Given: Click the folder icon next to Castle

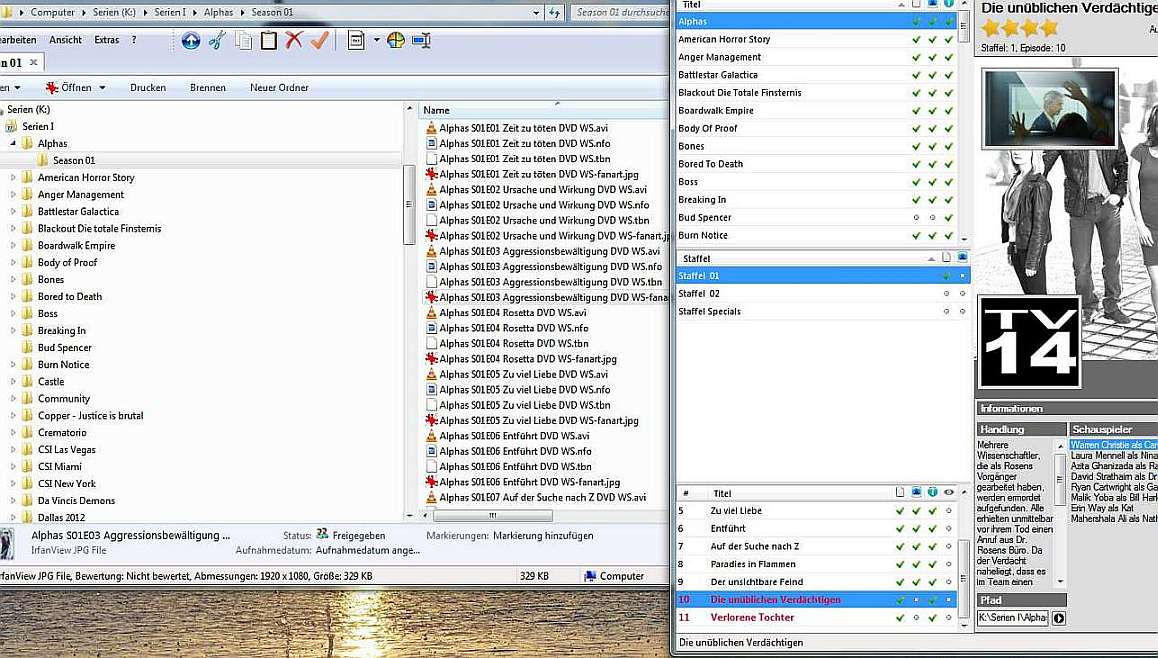Looking at the screenshot, I should click(27, 382).
